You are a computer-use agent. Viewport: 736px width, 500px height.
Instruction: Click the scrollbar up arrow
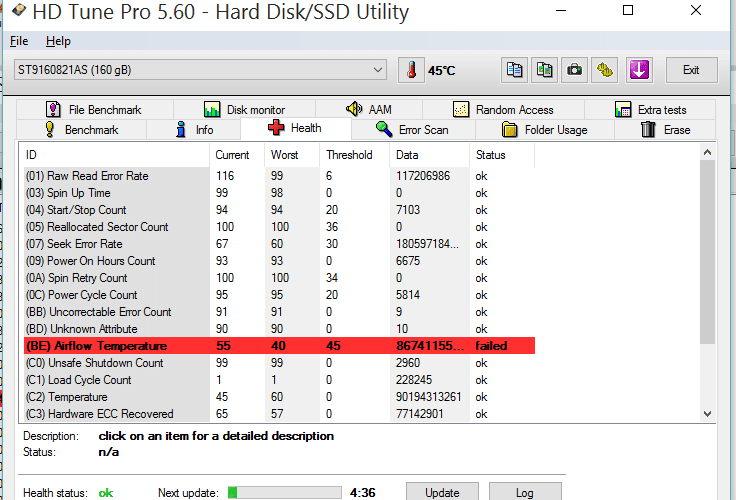707,152
